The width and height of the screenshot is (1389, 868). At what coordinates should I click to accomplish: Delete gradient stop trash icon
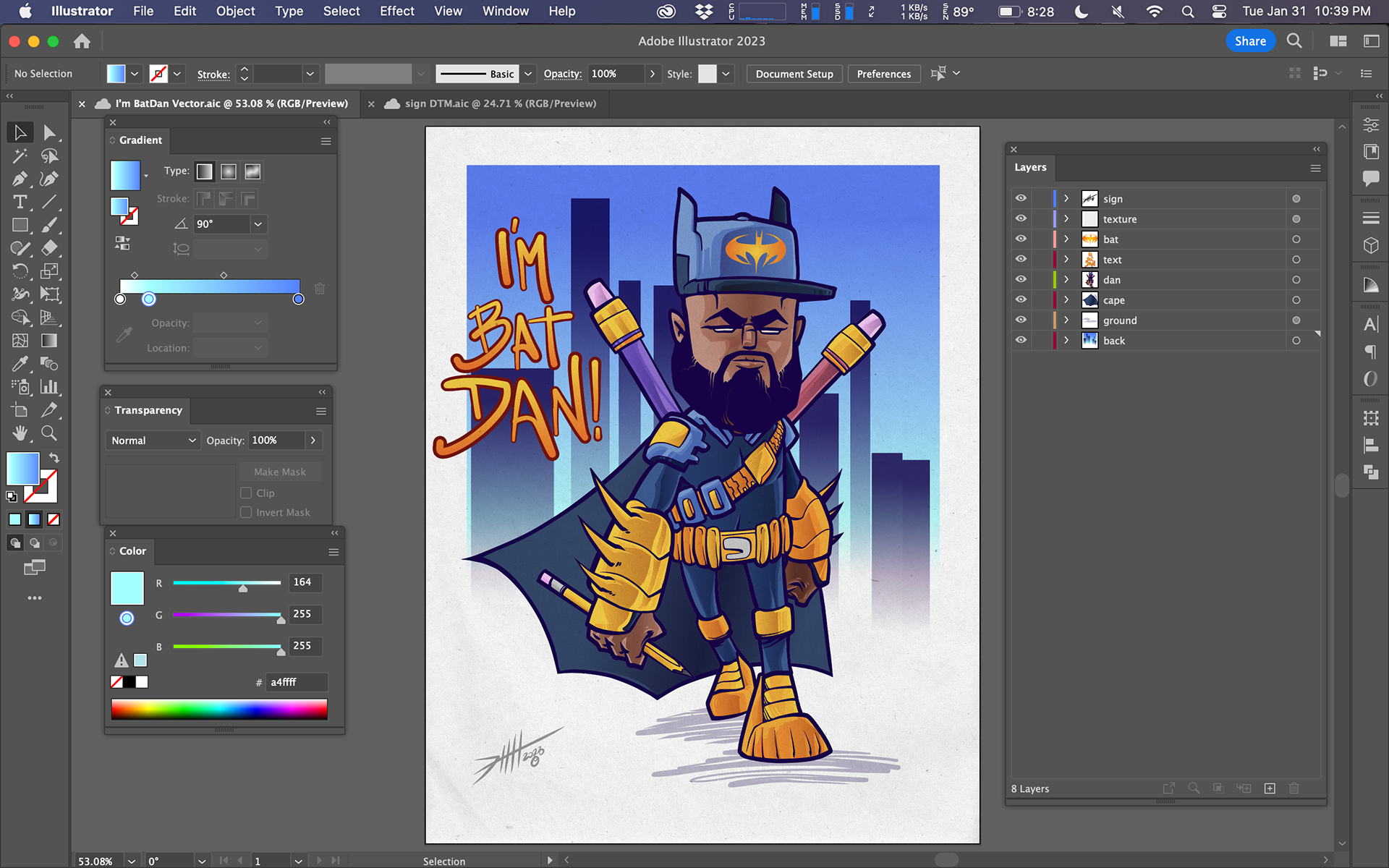tap(320, 289)
